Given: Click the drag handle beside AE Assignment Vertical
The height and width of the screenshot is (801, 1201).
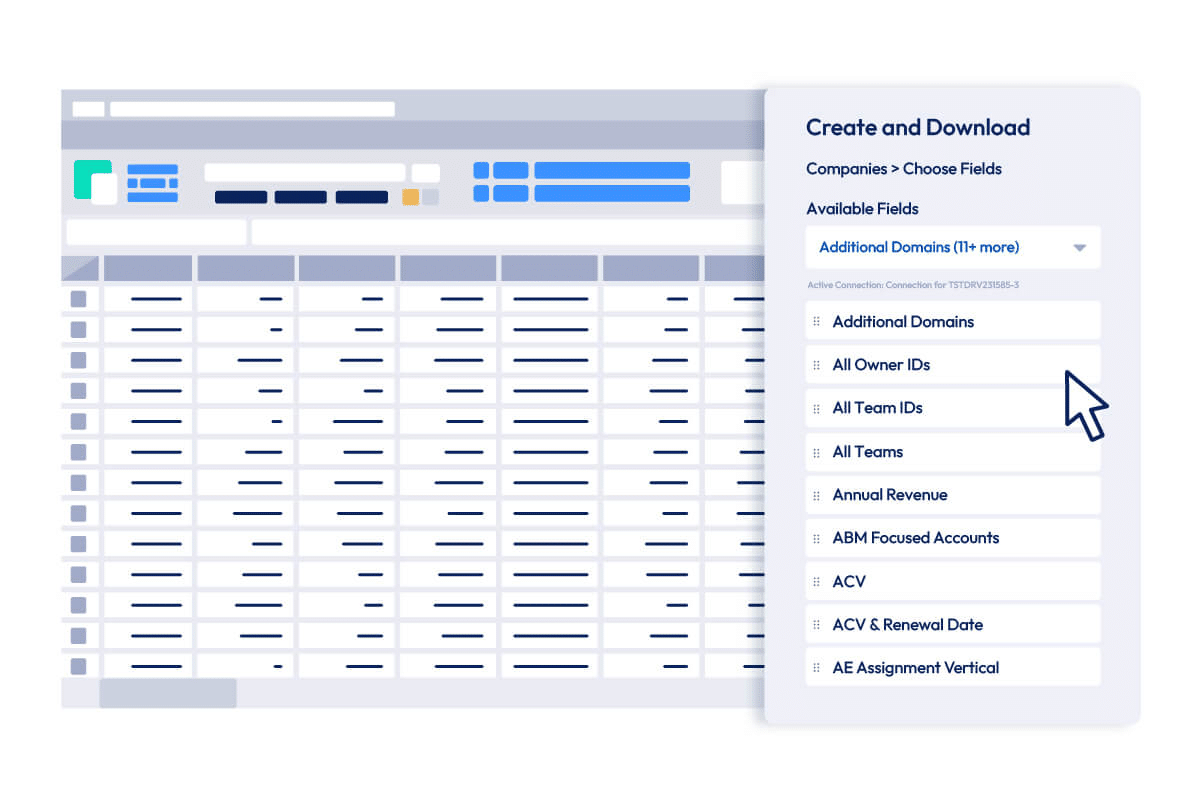Looking at the screenshot, I should click(816, 668).
